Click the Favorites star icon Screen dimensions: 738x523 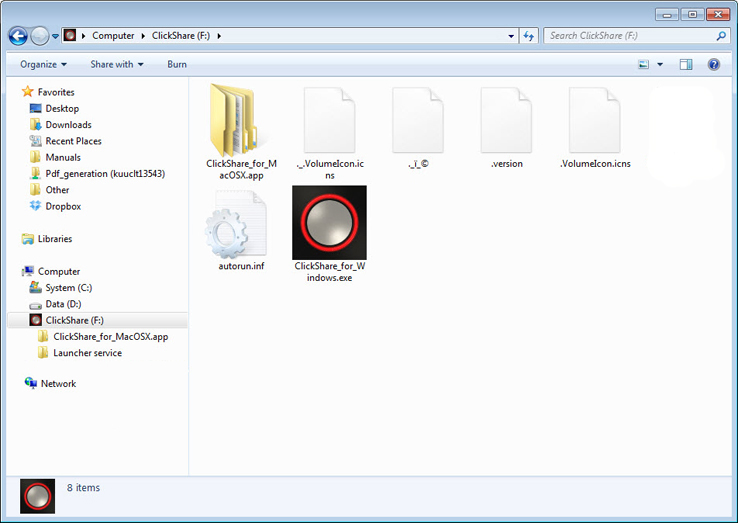[28, 91]
